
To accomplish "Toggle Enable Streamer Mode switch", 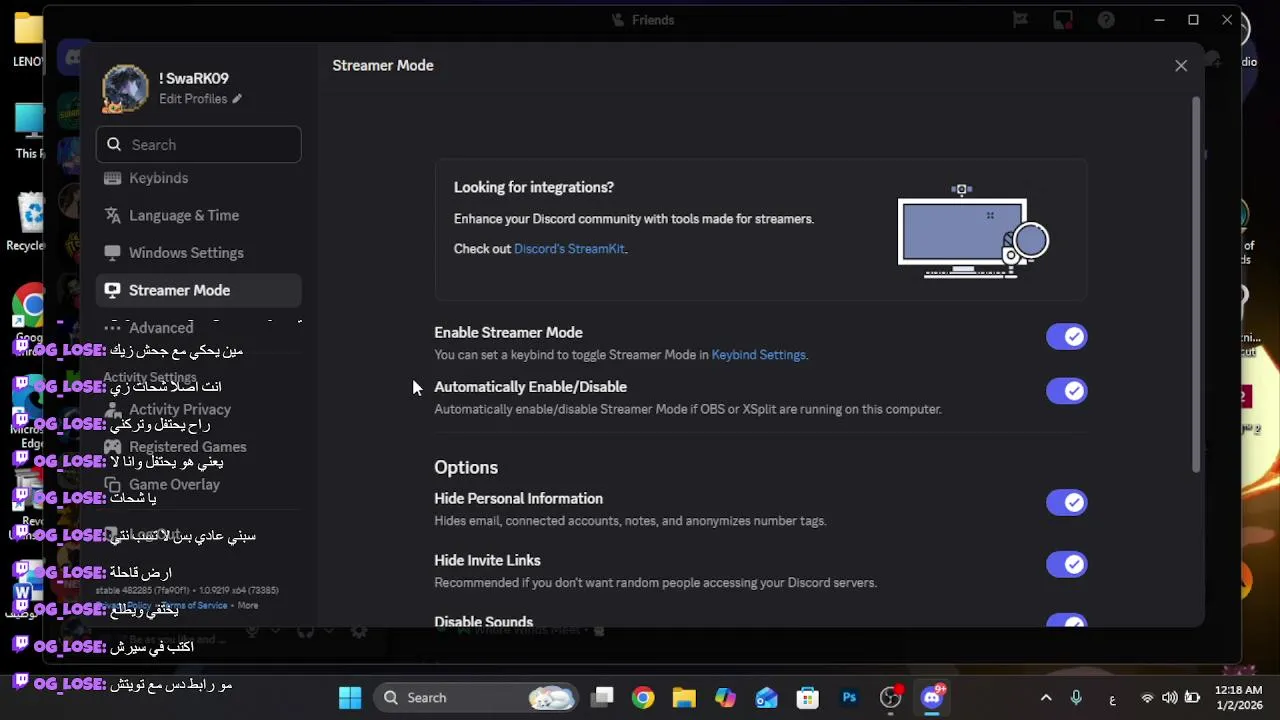I will coord(1066,337).
